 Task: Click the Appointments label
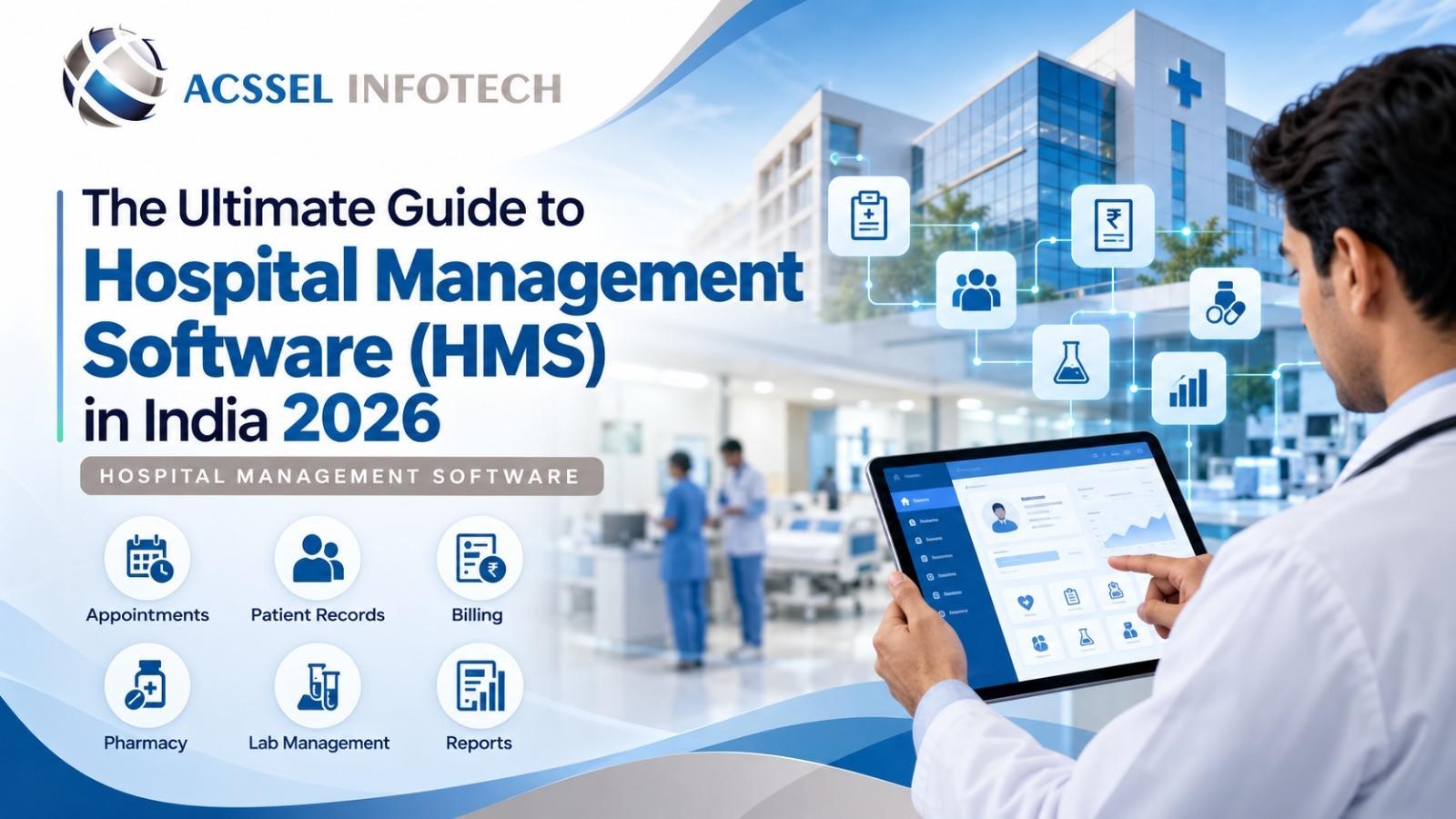click(x=147, y=615)
